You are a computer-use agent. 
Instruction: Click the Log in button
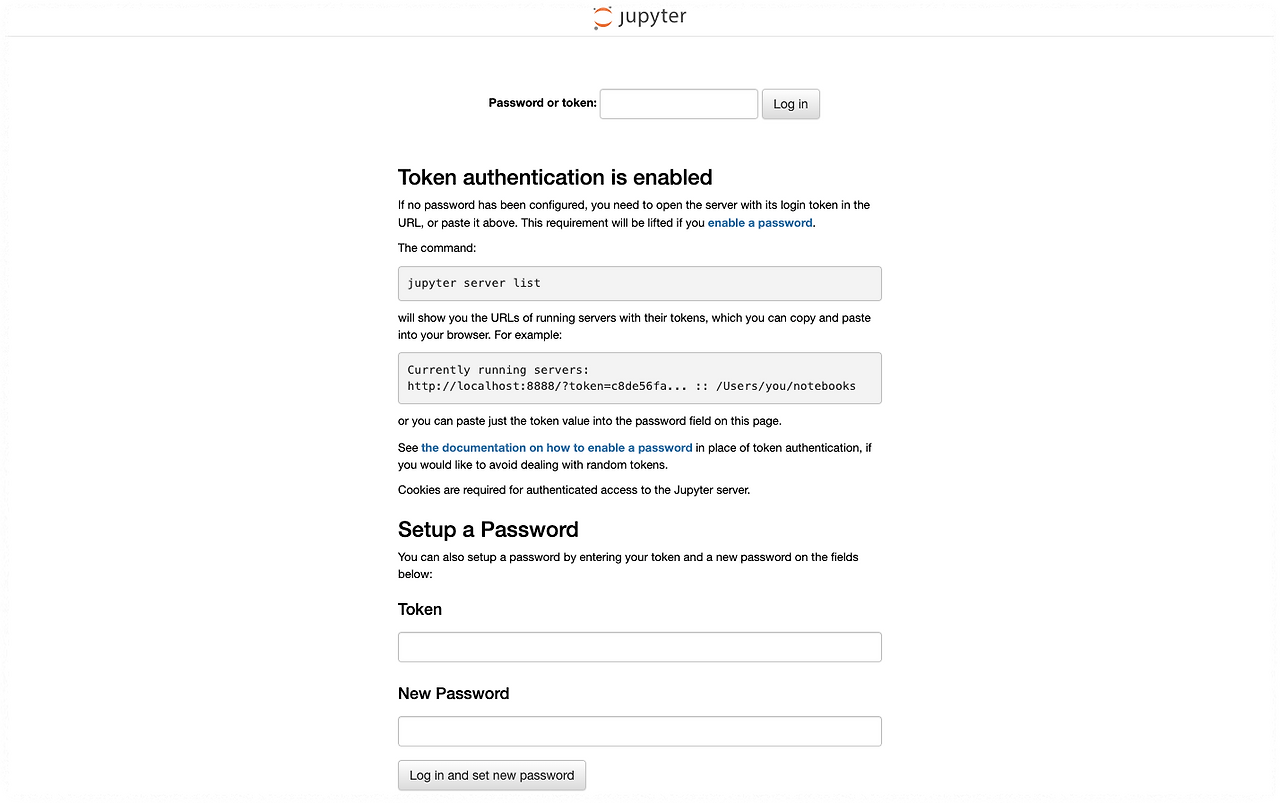coord(790,103)
